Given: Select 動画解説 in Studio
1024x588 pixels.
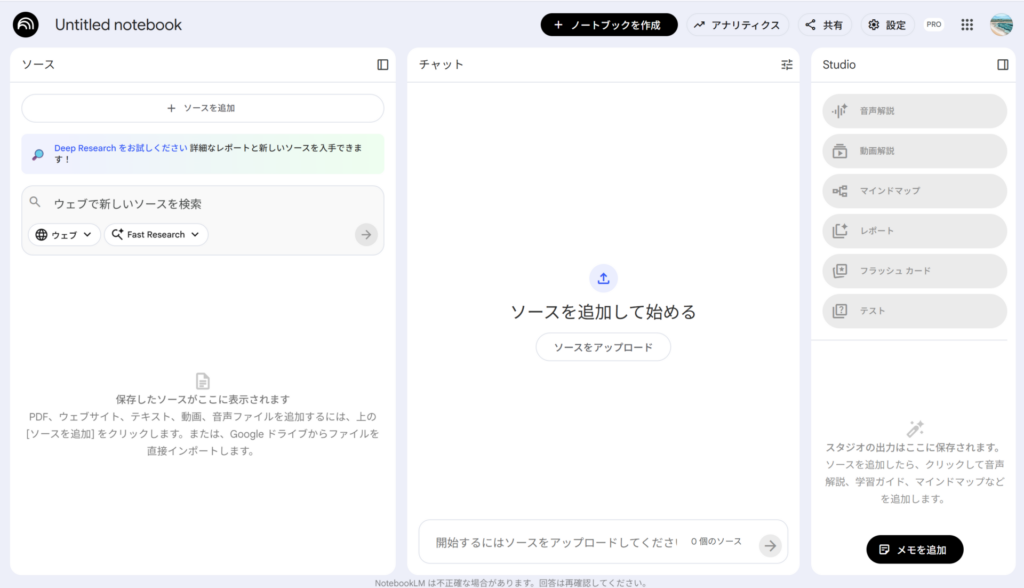Looking at the screenshot, I should pos(914,151).
